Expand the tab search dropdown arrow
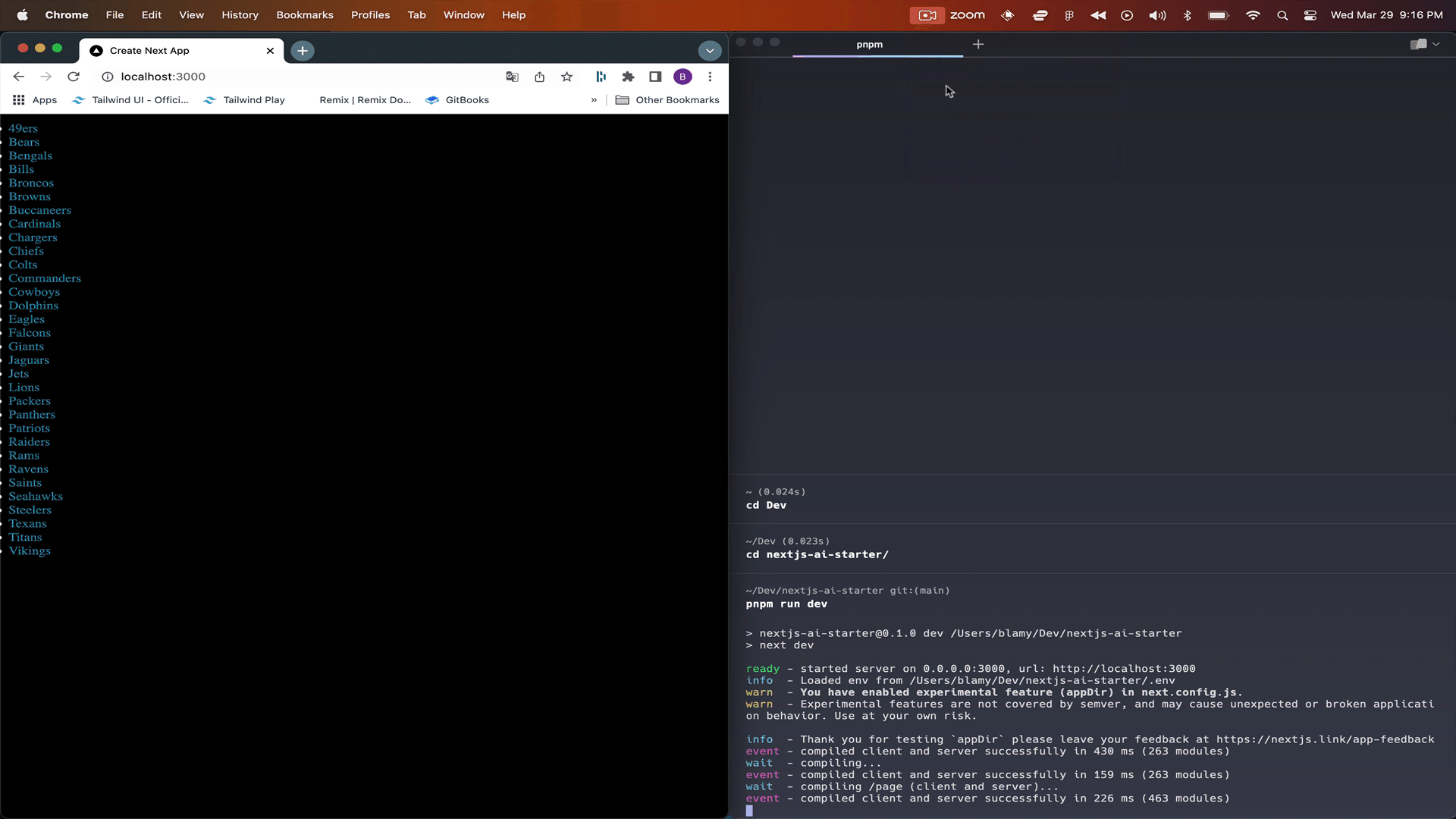1456x819 pixels. click(x=709, y=51)
